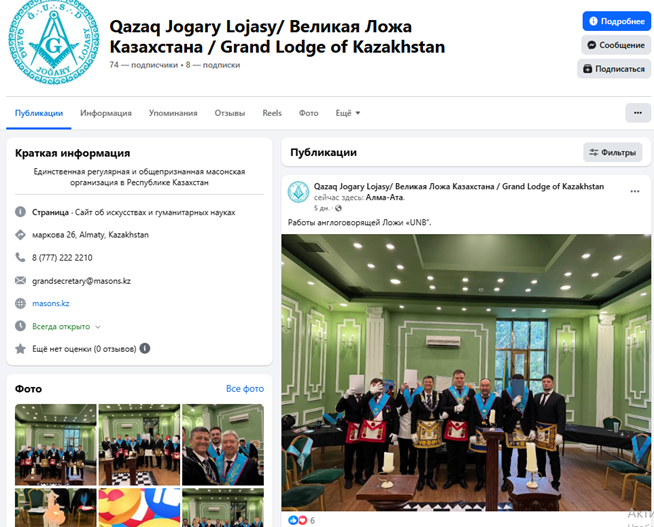Click the page name link in the post header

[459, 186]
